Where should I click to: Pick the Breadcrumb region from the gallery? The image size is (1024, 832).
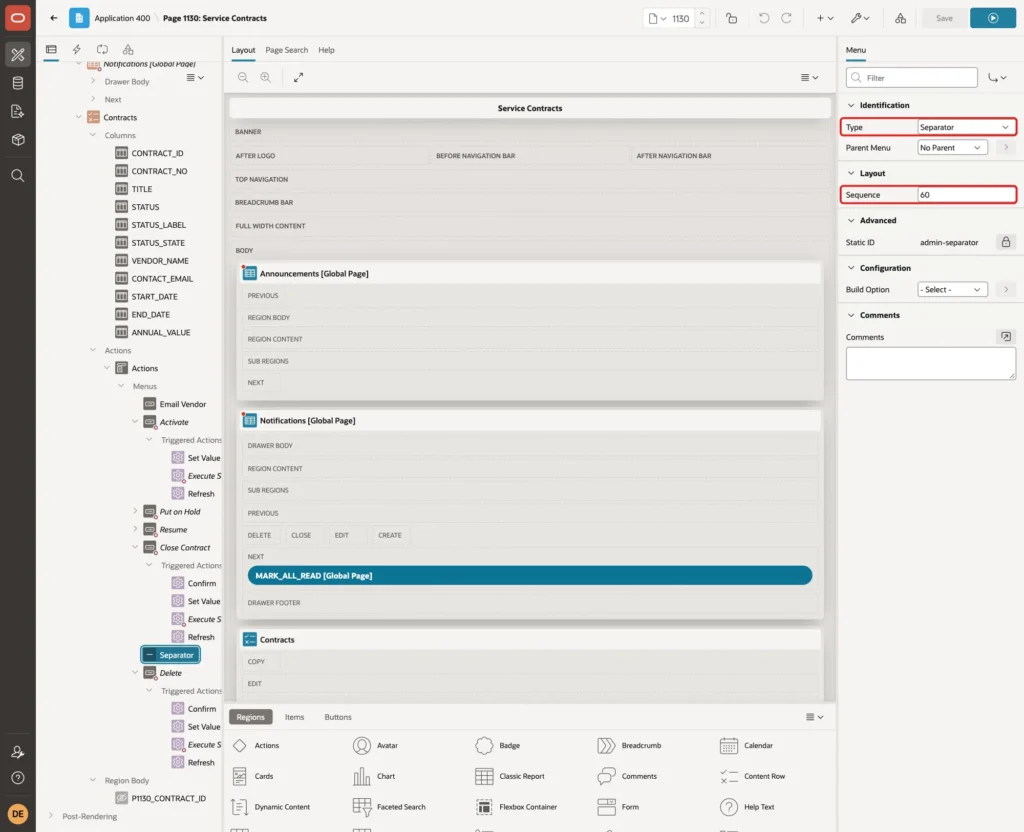click(x=630, y=745)
